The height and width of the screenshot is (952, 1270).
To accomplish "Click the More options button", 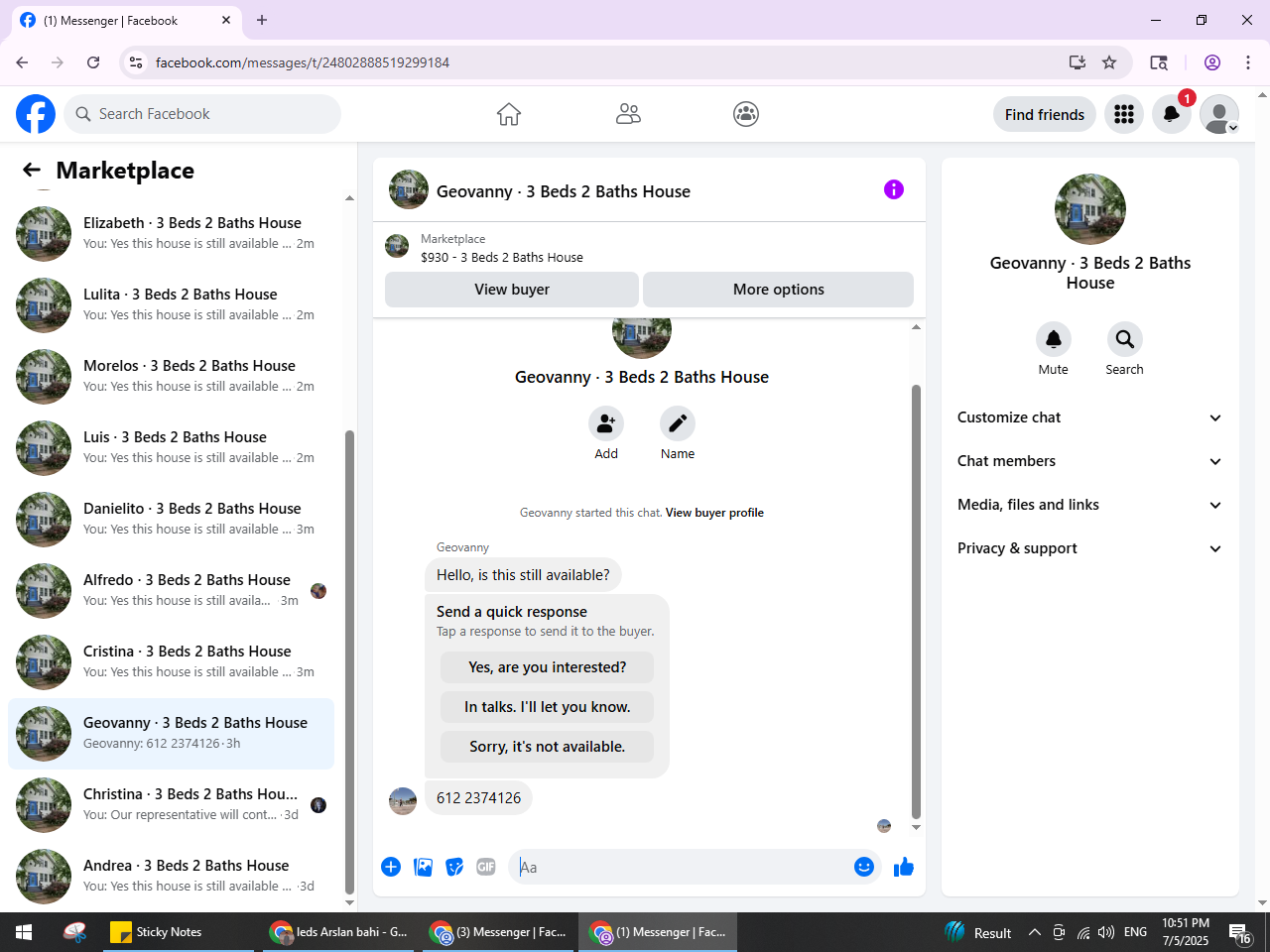I will point(779,290).
